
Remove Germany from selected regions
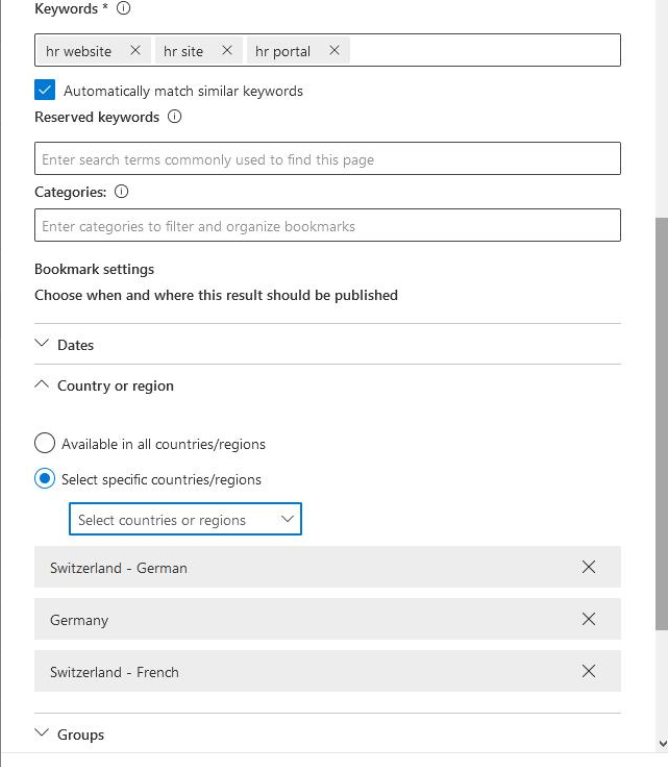click(589, 619)
